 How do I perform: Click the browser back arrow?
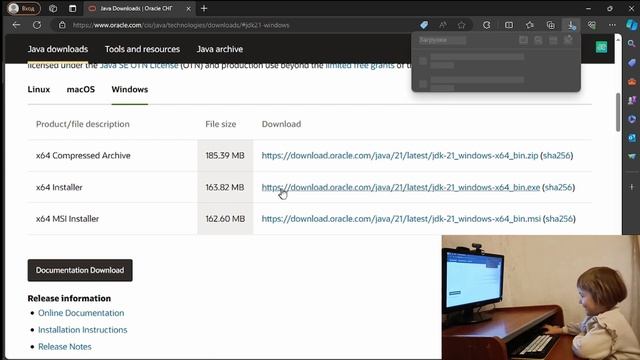(x=16, y=25)
